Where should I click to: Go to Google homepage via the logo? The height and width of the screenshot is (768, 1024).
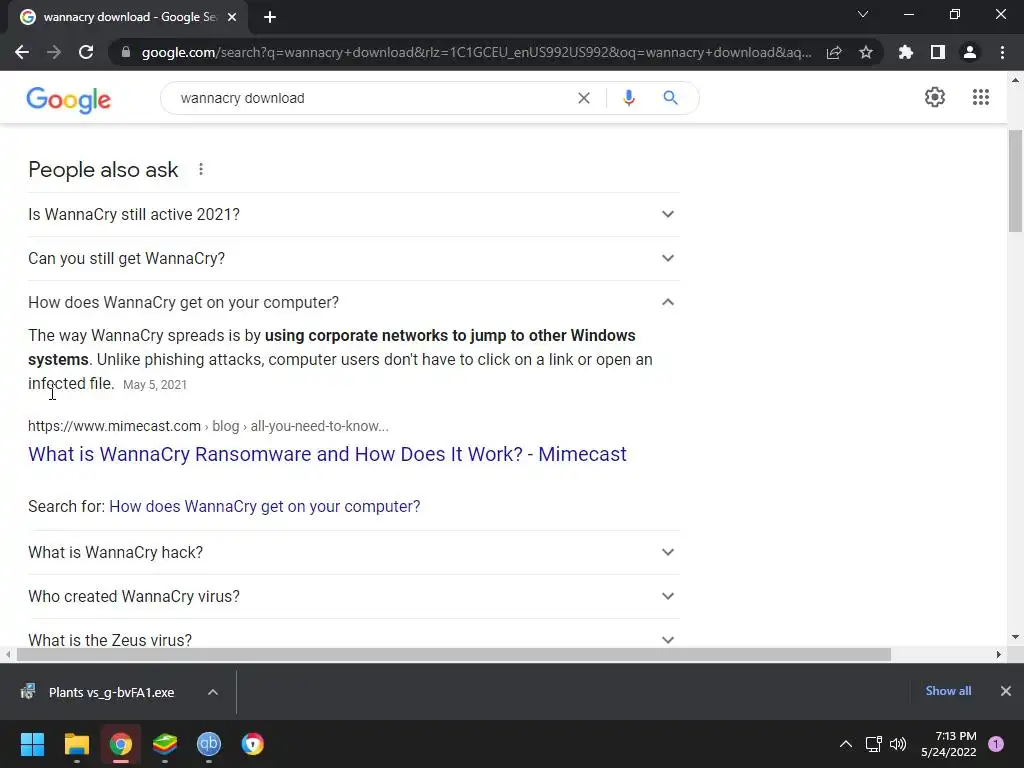click(69, 99)
